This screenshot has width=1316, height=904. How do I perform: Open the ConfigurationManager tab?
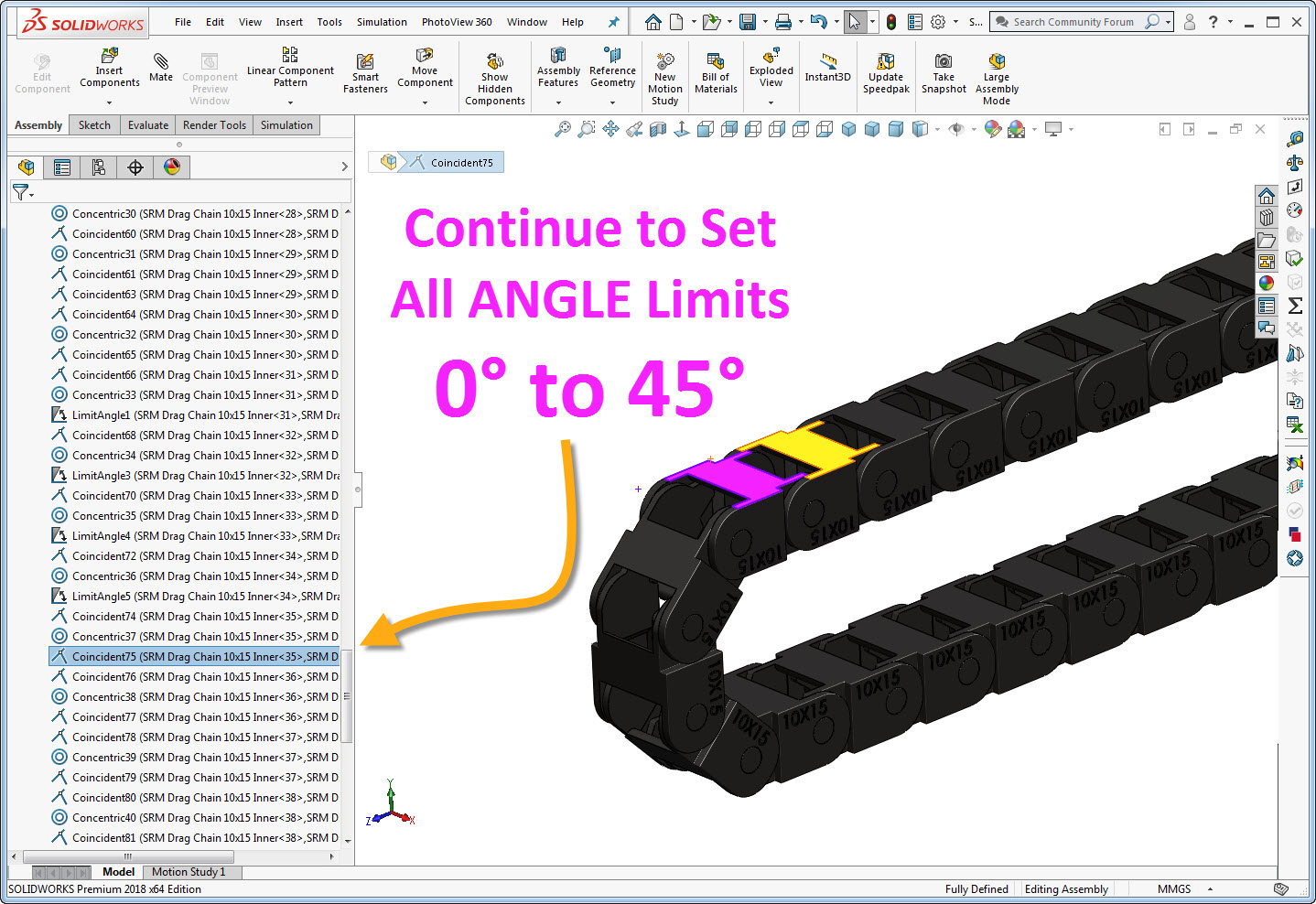(x=99, y=167)
